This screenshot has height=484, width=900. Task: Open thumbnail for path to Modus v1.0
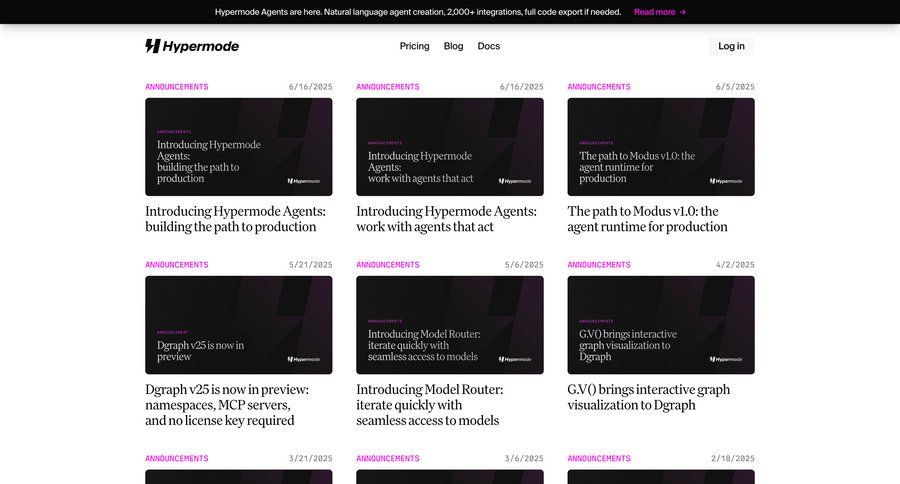click(661, 147)
